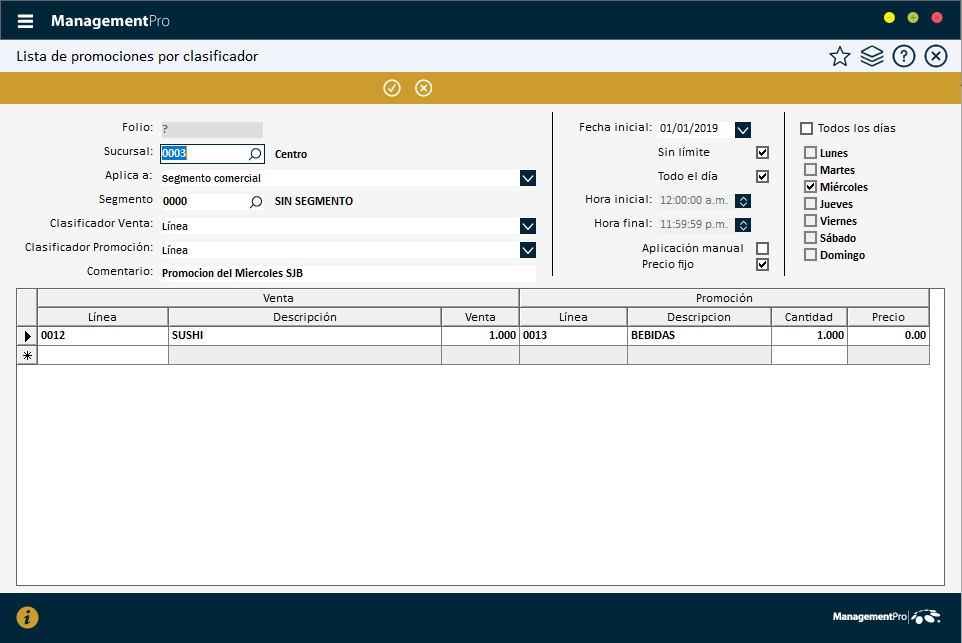Check the Domingo checkbox
The width and height of the screenshot is (962, 643).
coord(810,255)
